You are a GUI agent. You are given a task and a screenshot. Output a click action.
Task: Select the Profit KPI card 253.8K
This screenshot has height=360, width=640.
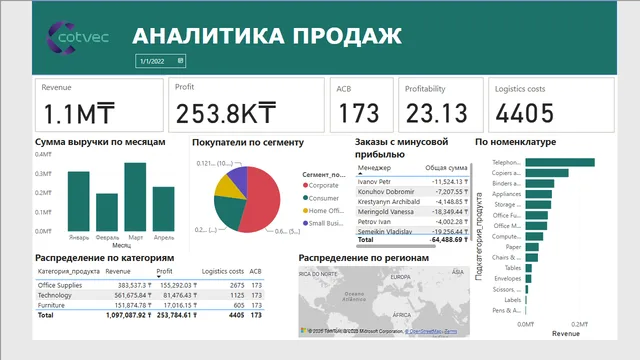(247, 105)
